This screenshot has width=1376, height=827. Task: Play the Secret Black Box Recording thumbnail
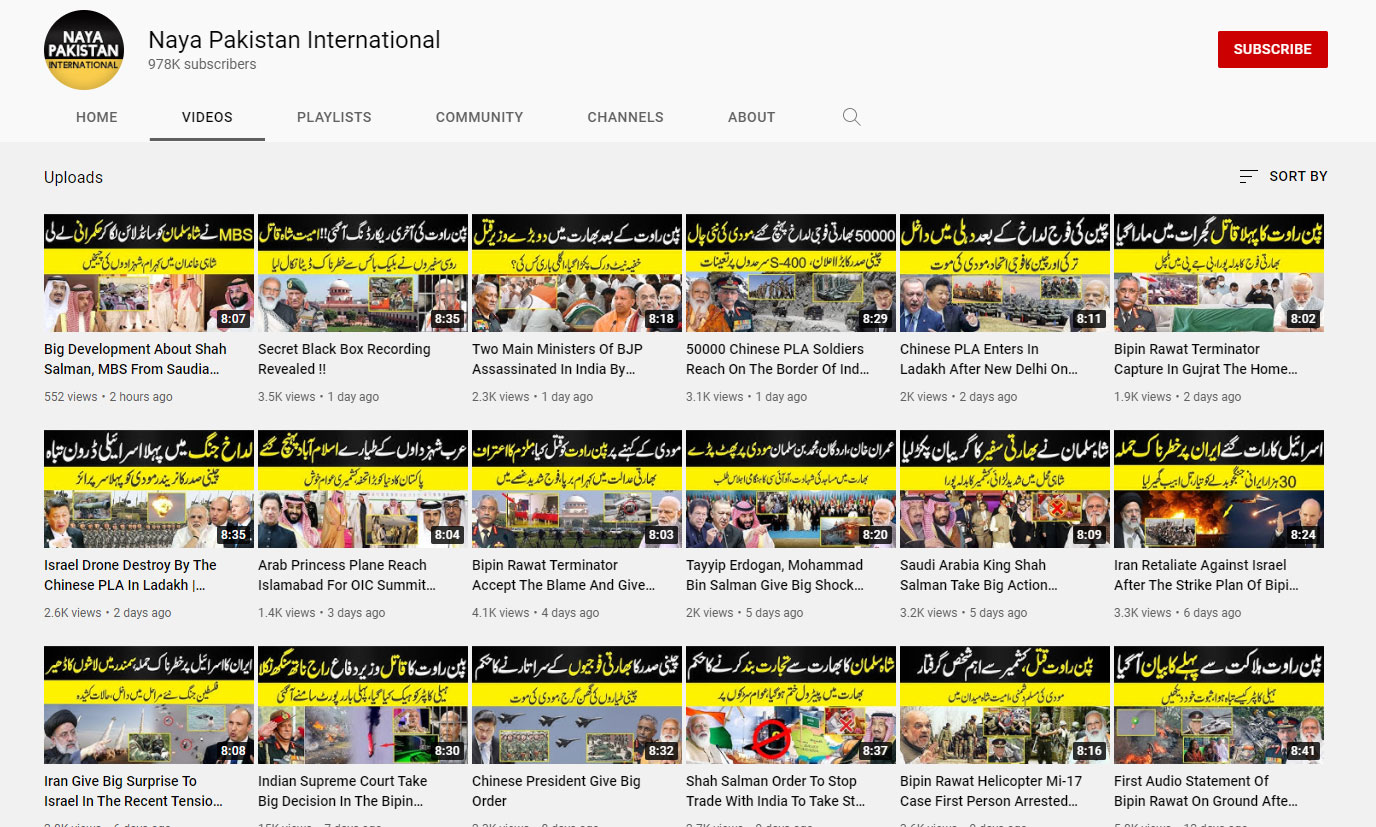point(363,273)
